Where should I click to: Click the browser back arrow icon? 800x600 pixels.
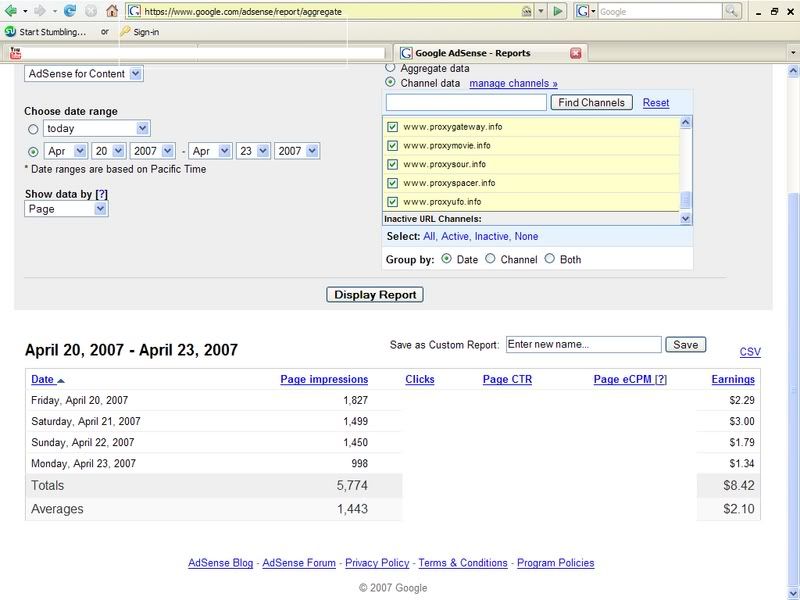tap(10, 11)
